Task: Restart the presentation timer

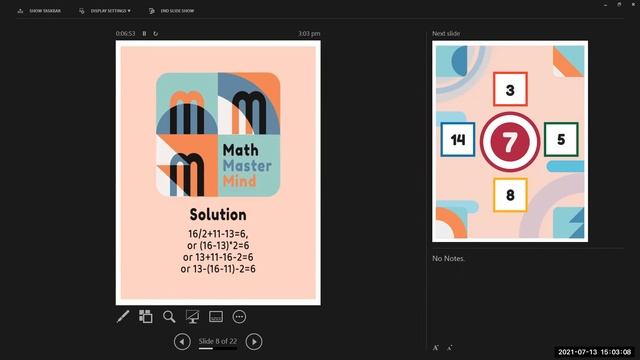Action: (156, 33)
